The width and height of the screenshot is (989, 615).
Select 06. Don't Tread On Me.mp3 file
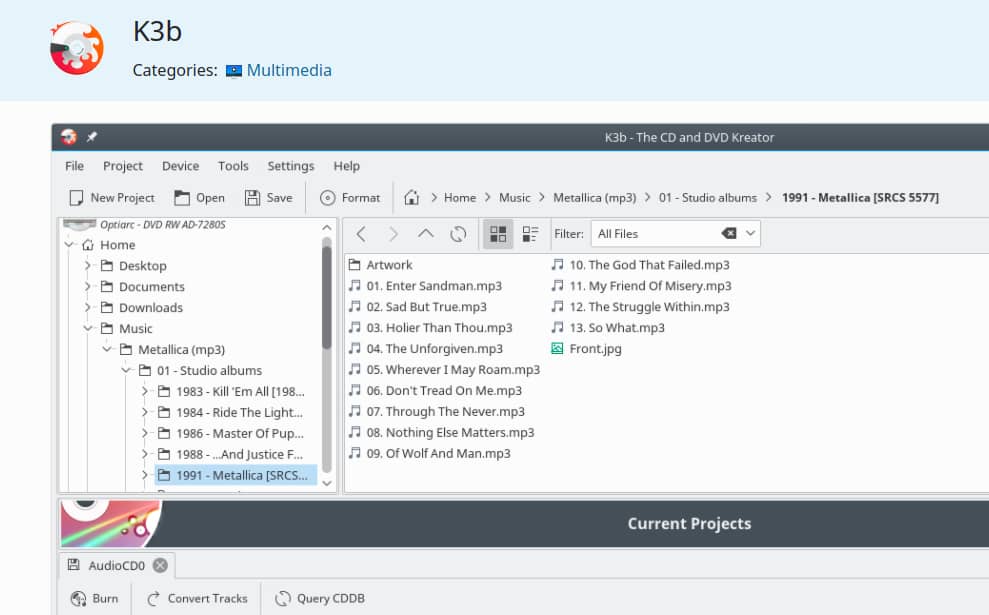coord(436,390)
